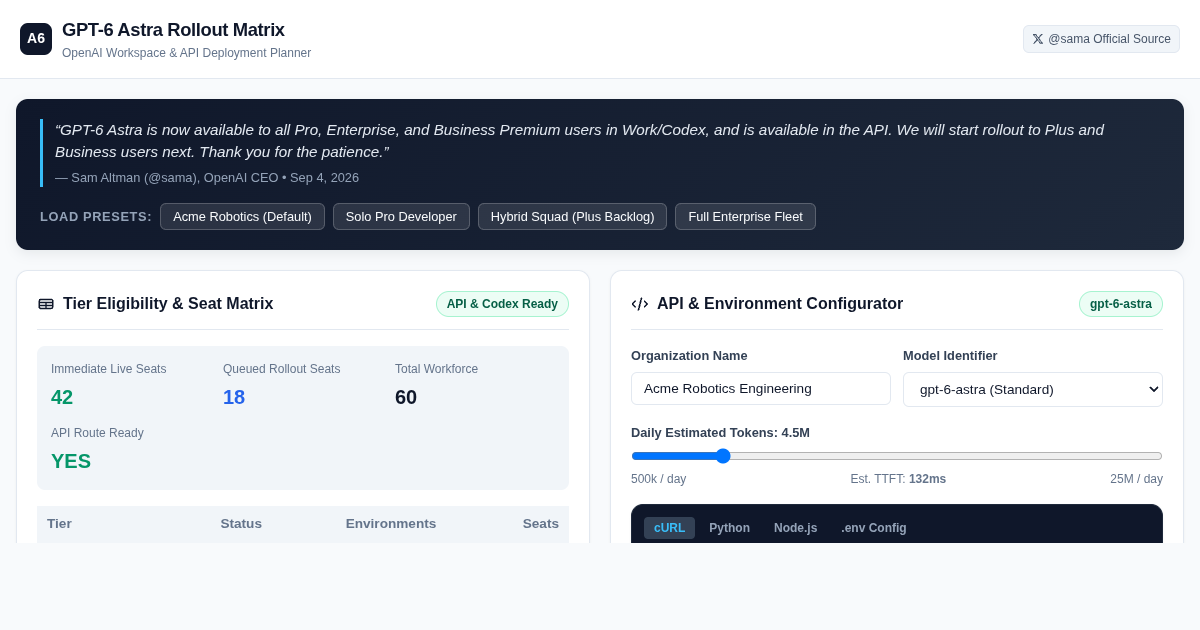The image size is (1200, 630).
Task: Click the Daily Estimated Tokens slider handle
Action: coord(723,456)
